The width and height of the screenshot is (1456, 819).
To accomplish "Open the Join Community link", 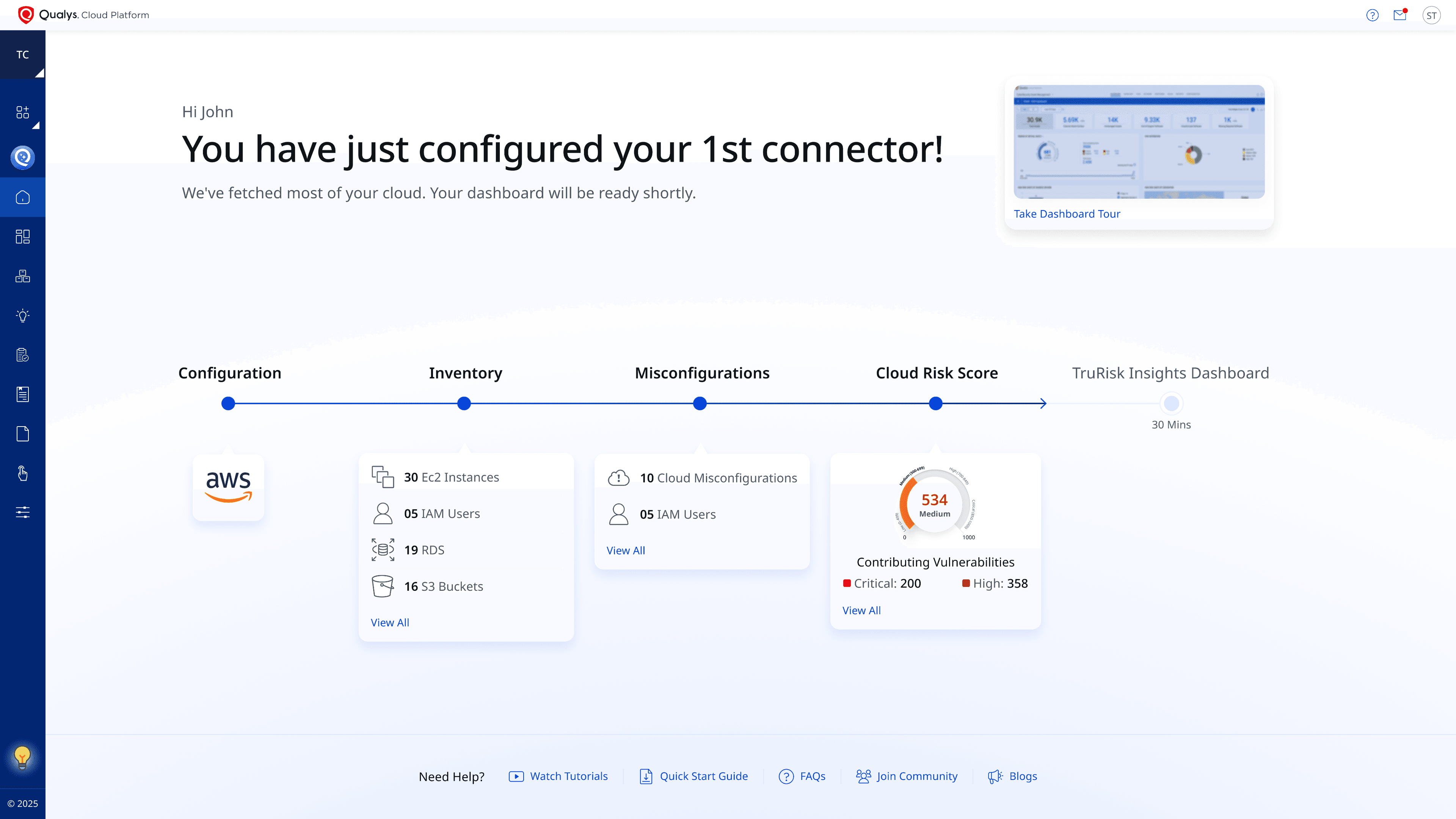I will pos(907,777).
